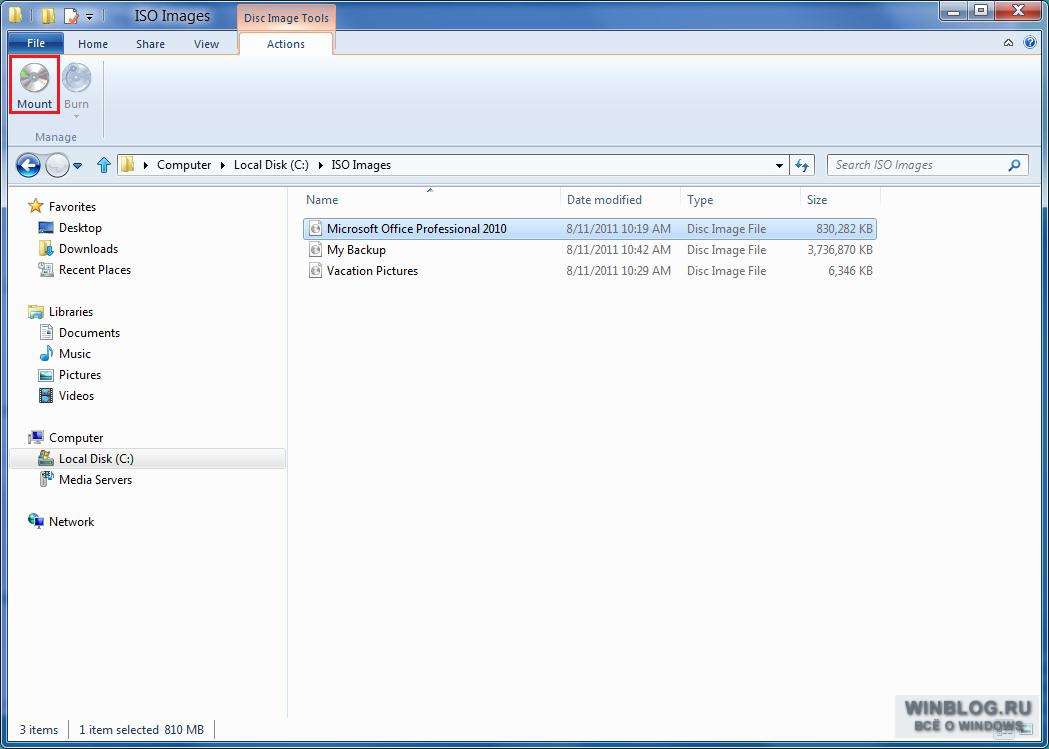Click the Forward navigation button
The height and width of the screenshot is (749, 1049).
(57, 165)
